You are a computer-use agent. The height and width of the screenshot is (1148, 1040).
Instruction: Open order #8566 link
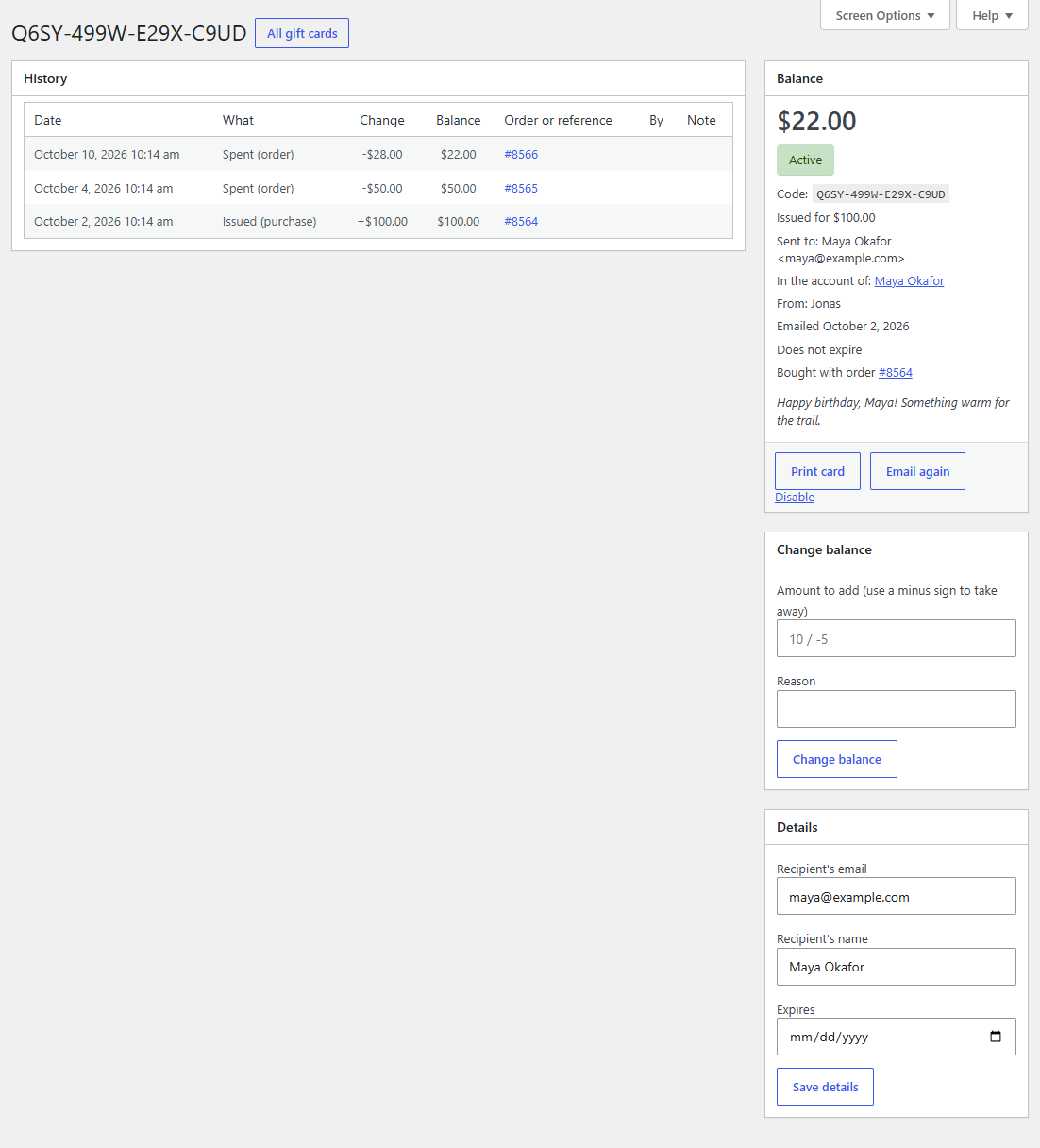[521, 155]
